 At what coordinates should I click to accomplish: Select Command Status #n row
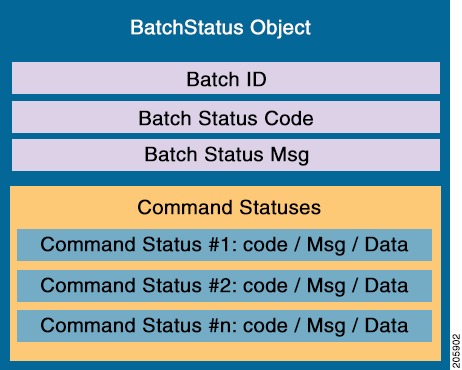tap(224, 326)
